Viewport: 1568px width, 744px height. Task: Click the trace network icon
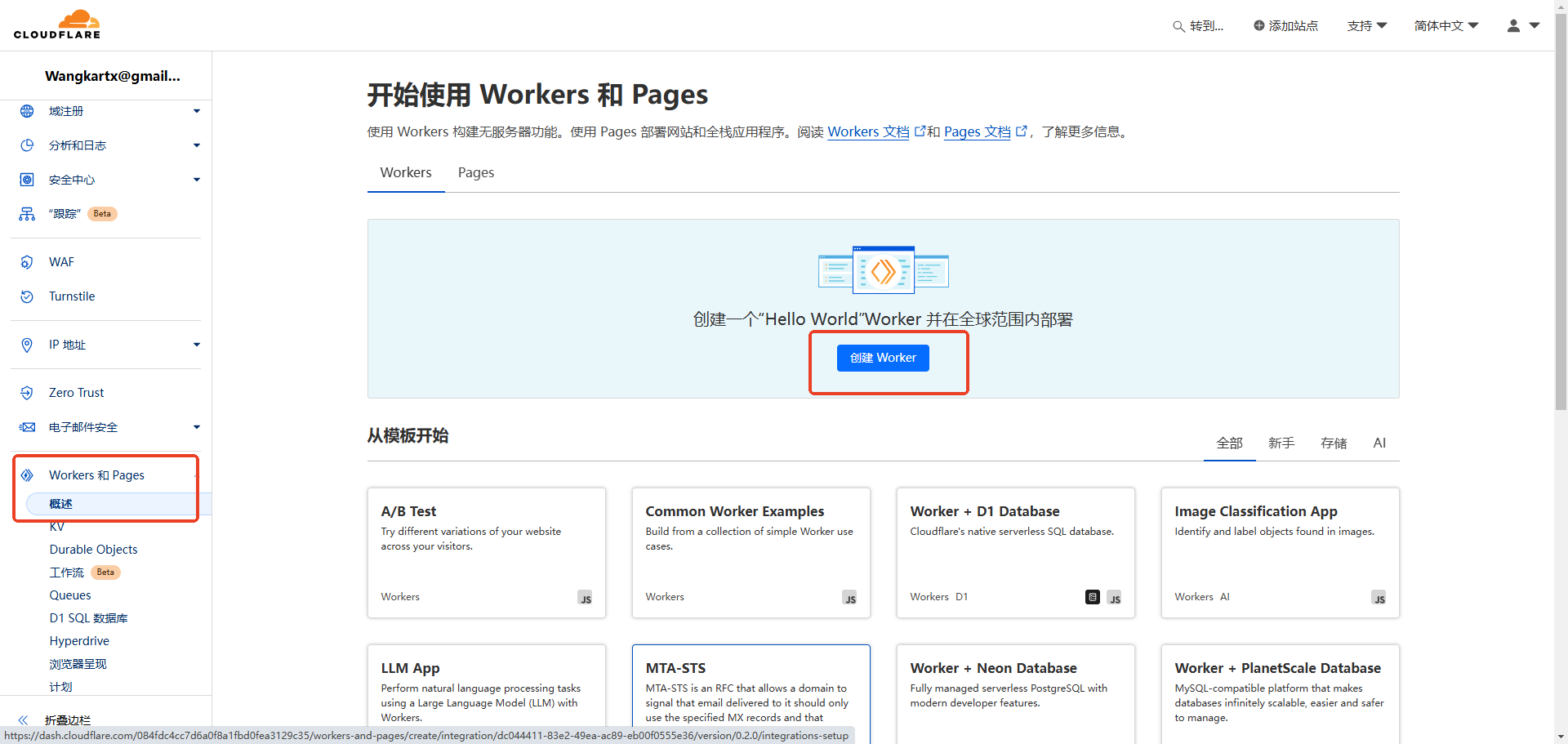pos(27,214)
